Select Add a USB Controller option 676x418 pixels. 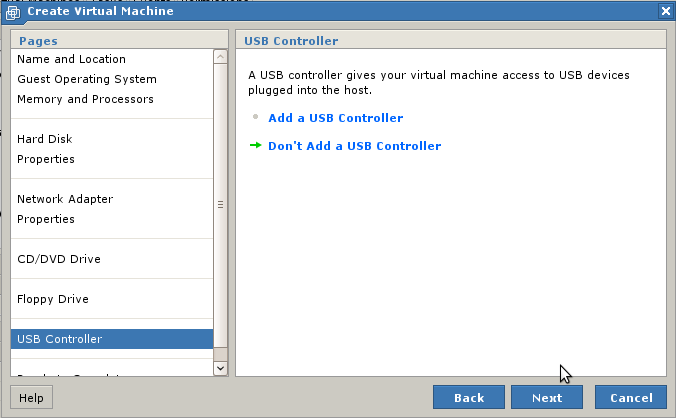[x=335, y=118]
